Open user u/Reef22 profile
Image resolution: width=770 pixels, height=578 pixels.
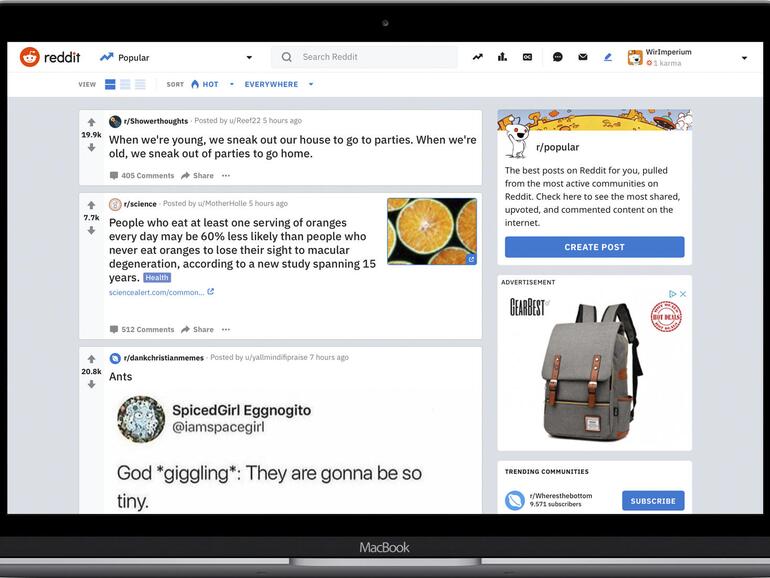click(245, 120)
